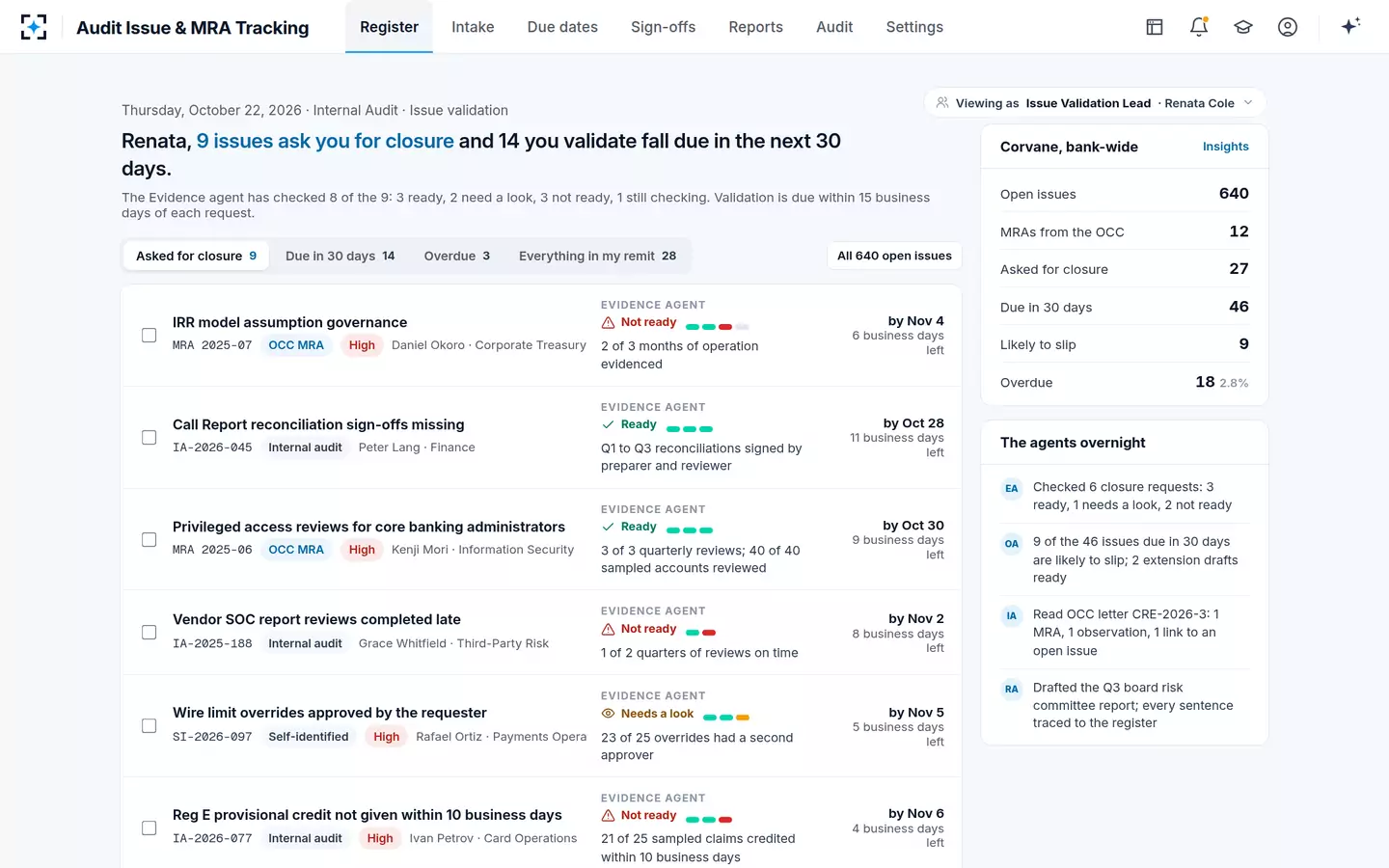Click the graduation cap learning icon
The width and height of the screenshot is (1389, 868).
point(1243,27)
